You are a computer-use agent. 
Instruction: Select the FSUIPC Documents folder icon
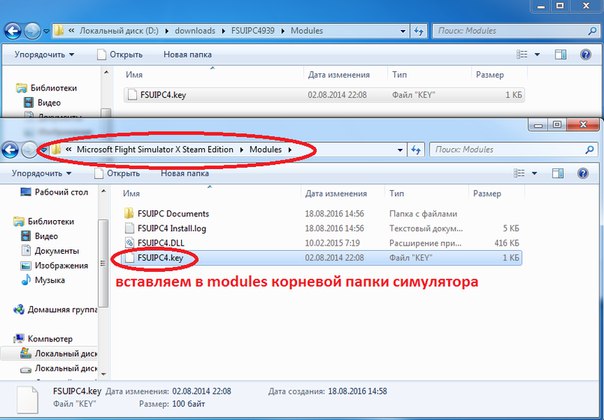tap(129, 213)
